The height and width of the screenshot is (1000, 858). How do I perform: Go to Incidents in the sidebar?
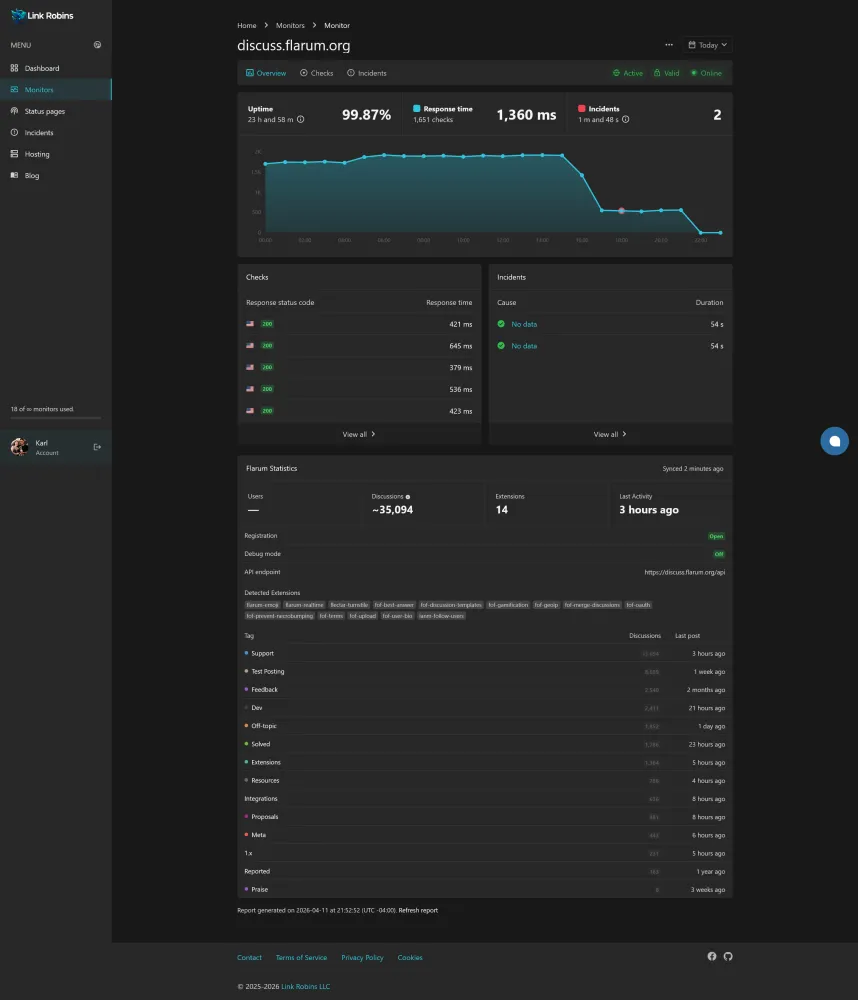pyautogui.click(x=55, y=133)
